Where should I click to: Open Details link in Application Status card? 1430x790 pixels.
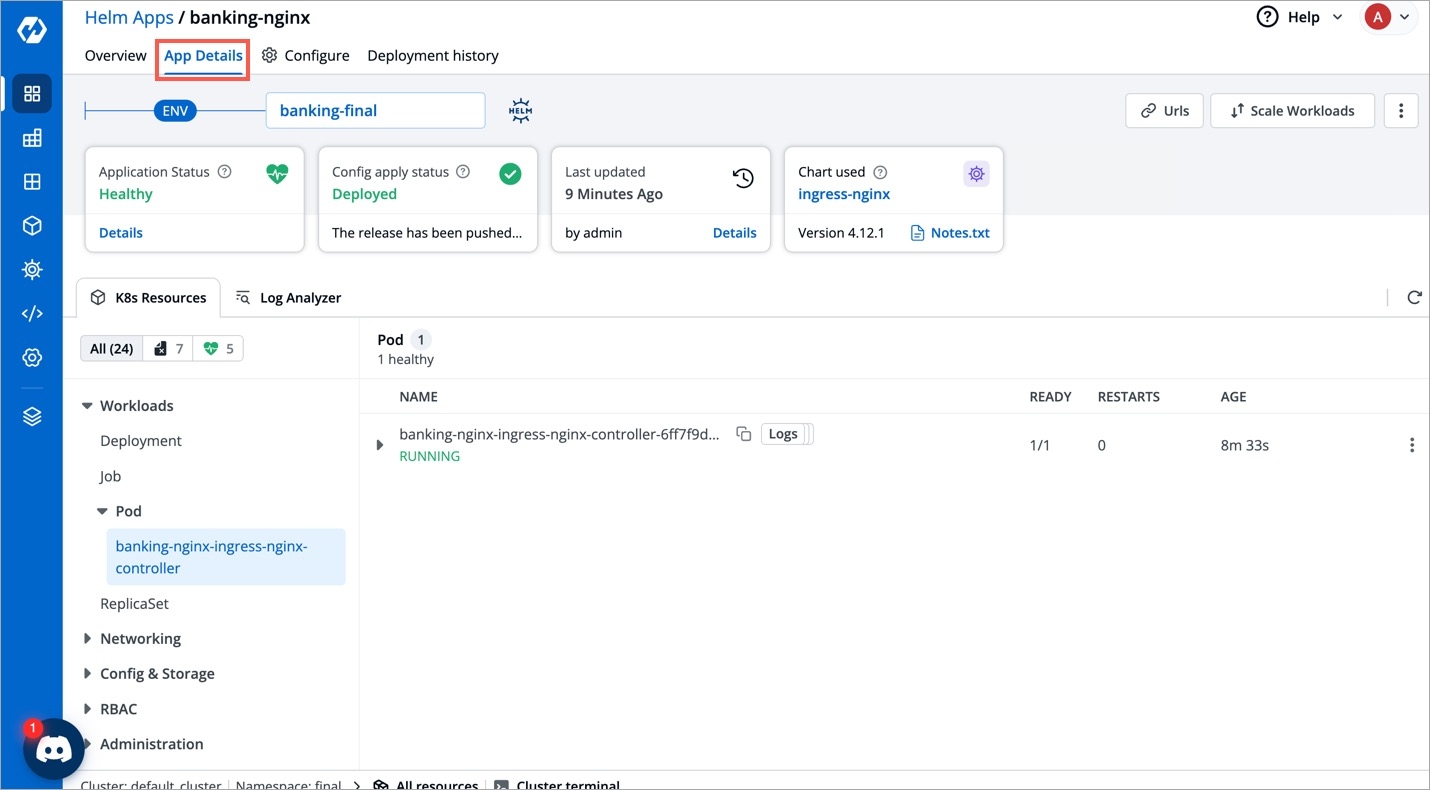[x=121, y=233]
